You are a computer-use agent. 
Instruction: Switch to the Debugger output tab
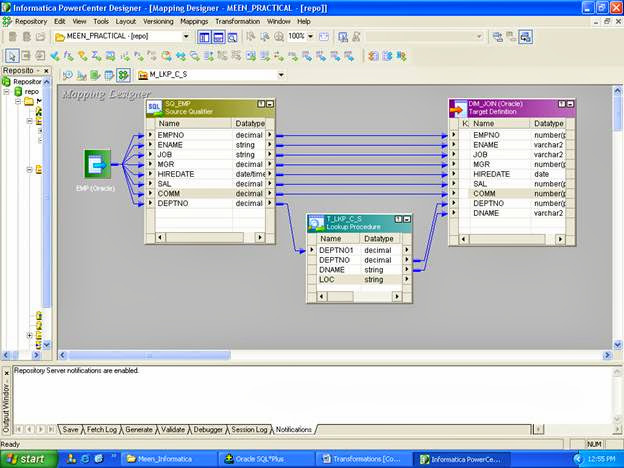click(208, 429)
